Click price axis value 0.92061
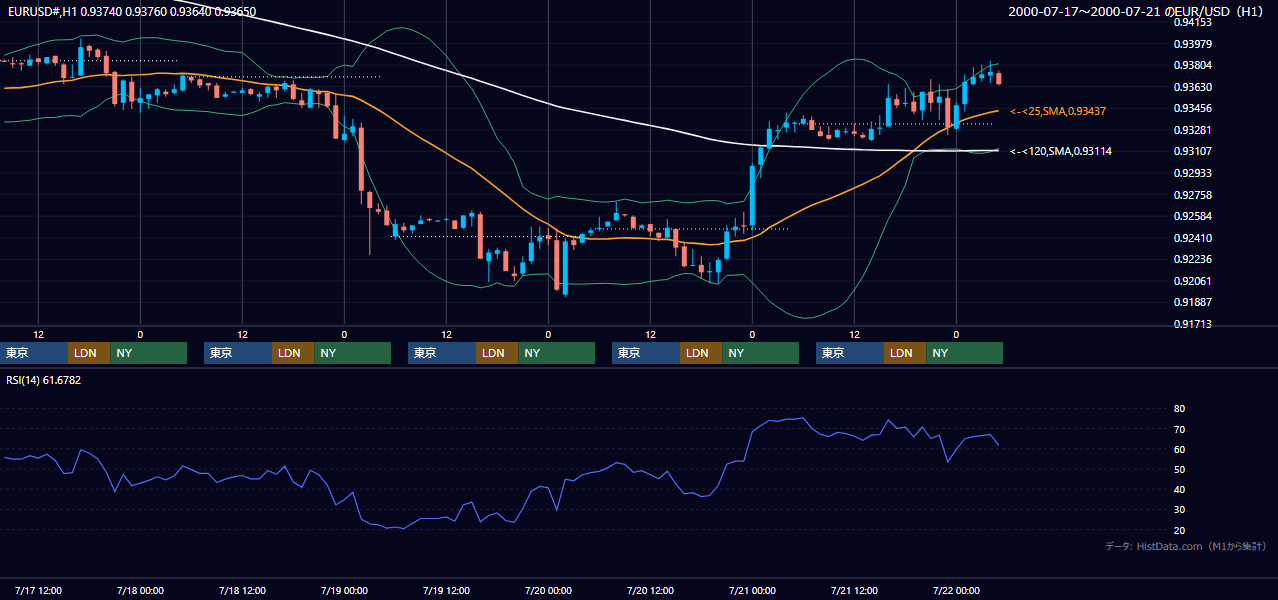 1193,281
